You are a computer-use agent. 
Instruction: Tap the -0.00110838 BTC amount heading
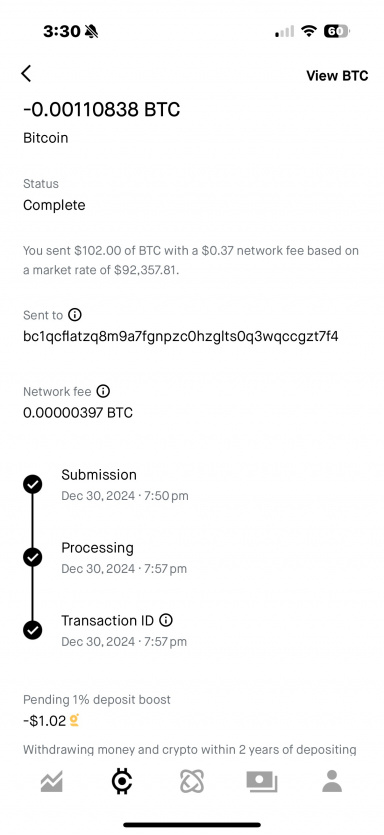point(102,110)
